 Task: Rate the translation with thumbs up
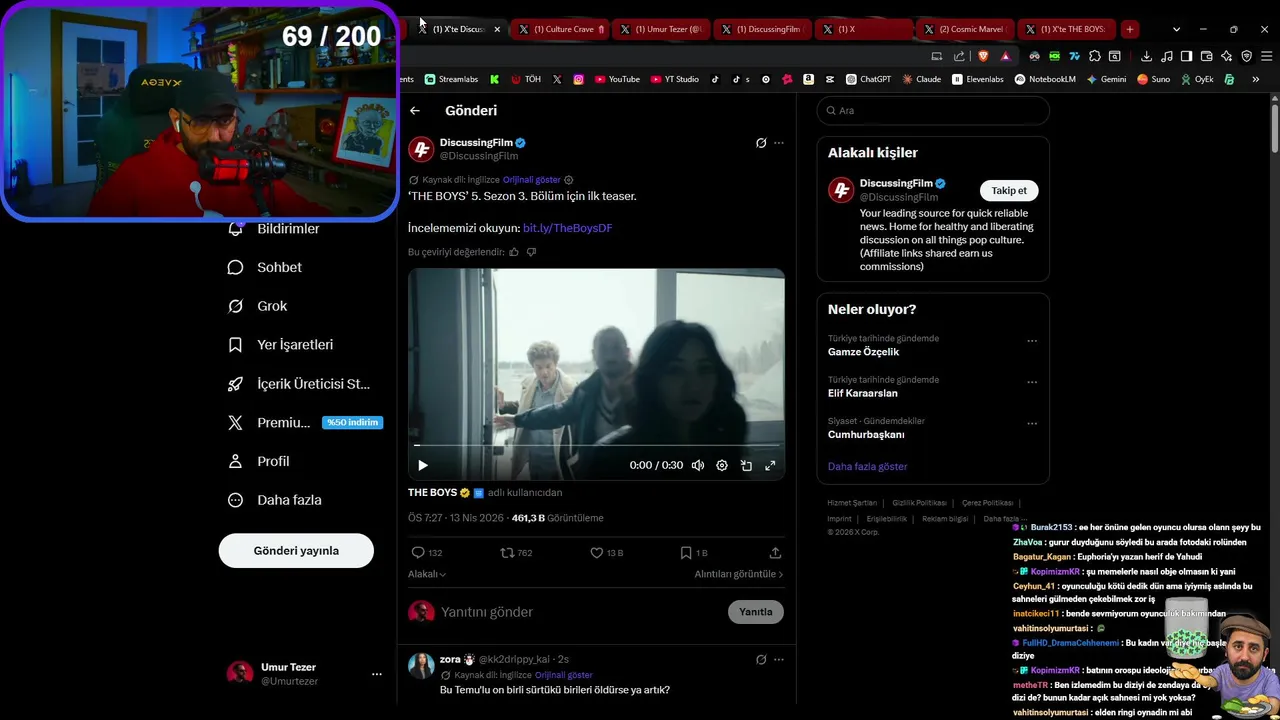514,252
